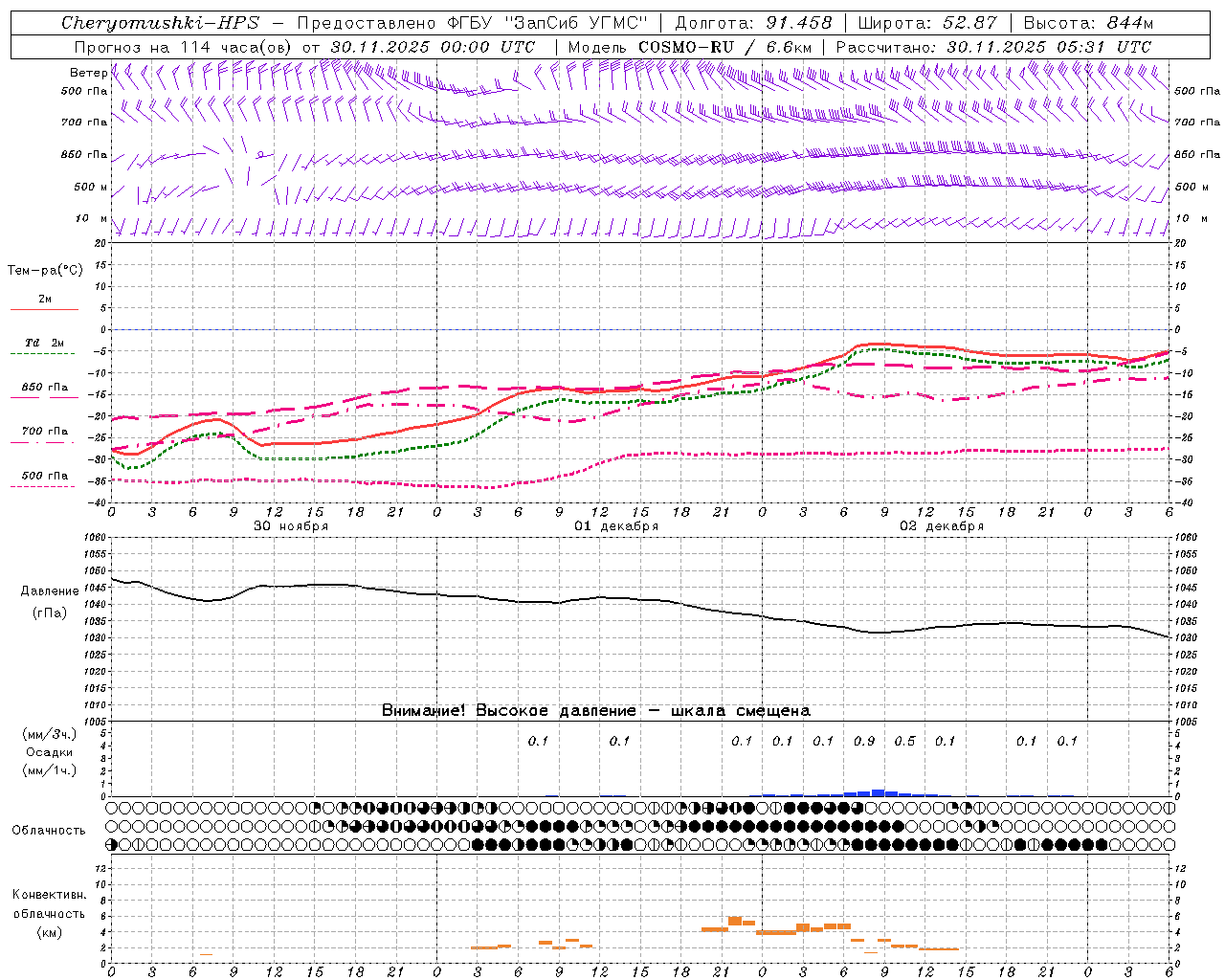Click '1060' on the left pressure axis

96,537
